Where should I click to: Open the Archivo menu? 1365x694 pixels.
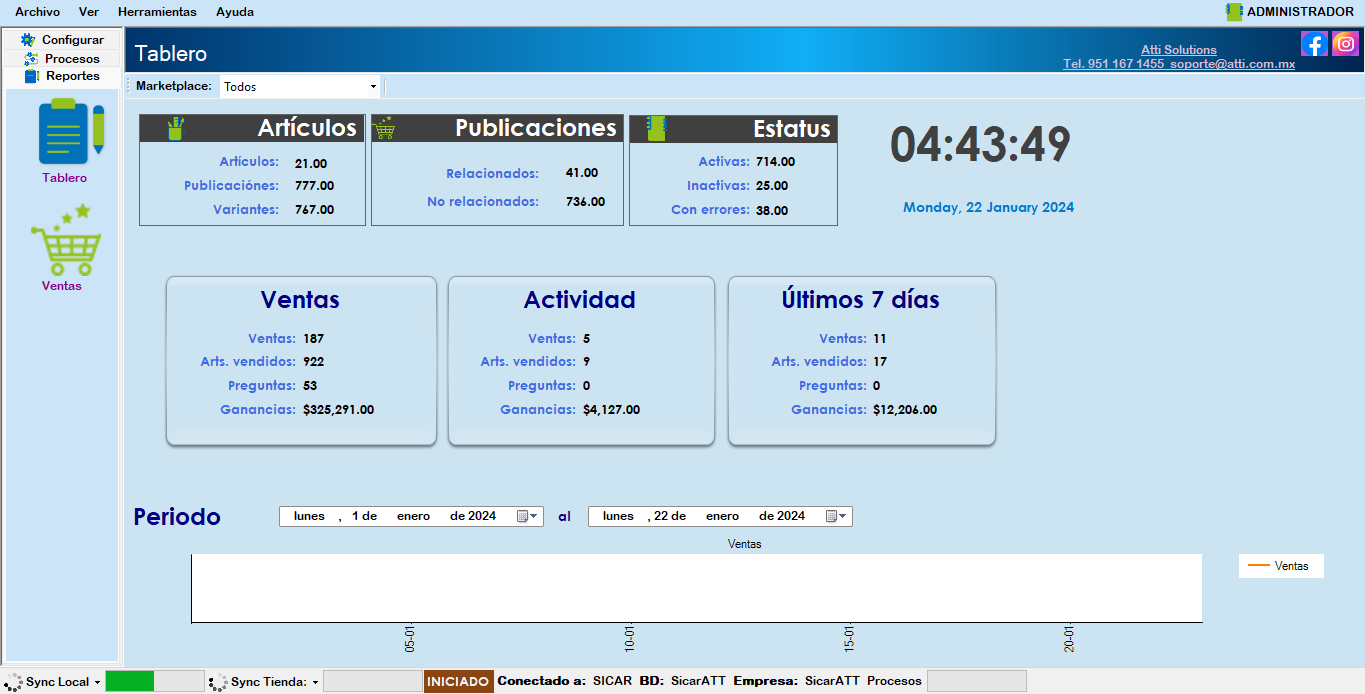pyautogui.click(x=37, y=12)
